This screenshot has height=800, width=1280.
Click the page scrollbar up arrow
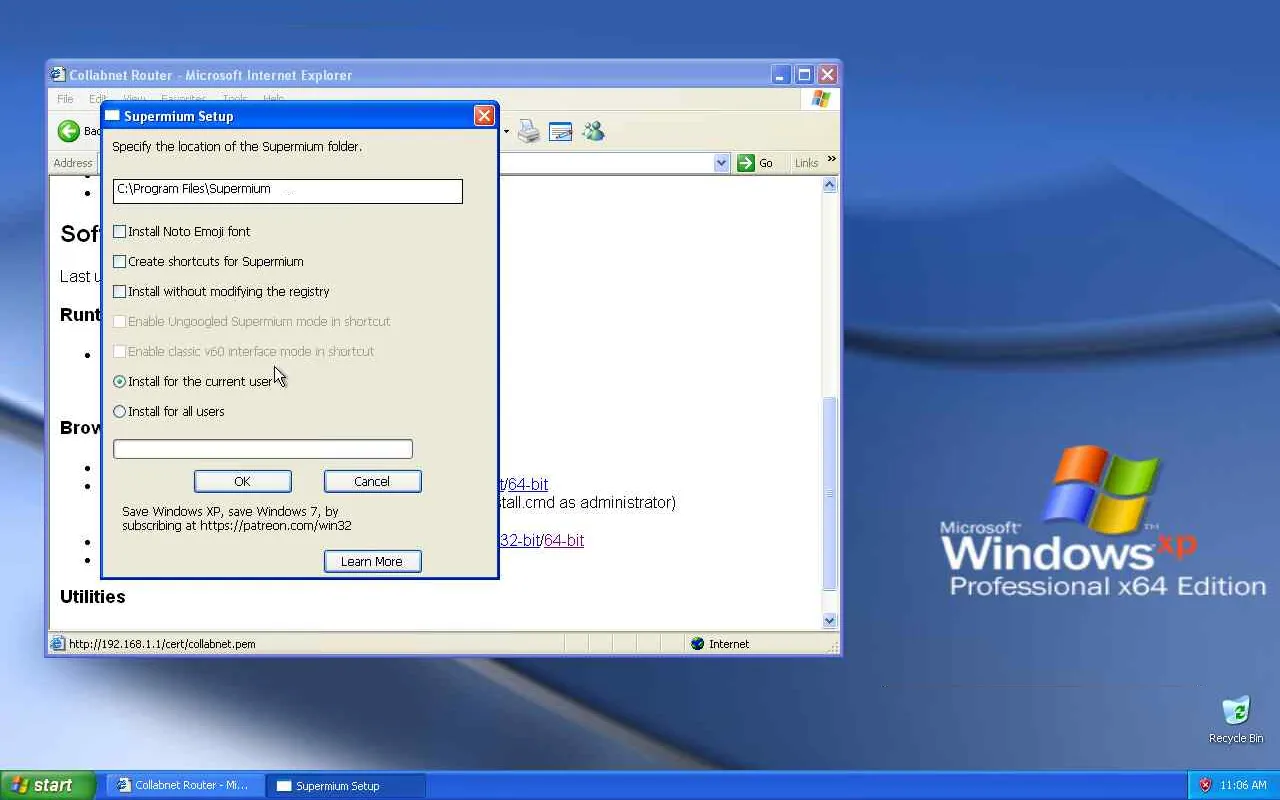[829, 185]
